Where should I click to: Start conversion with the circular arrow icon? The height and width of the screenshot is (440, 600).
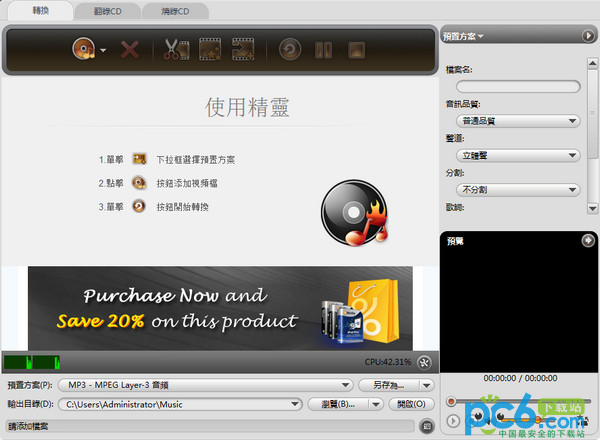pos(290,49)
